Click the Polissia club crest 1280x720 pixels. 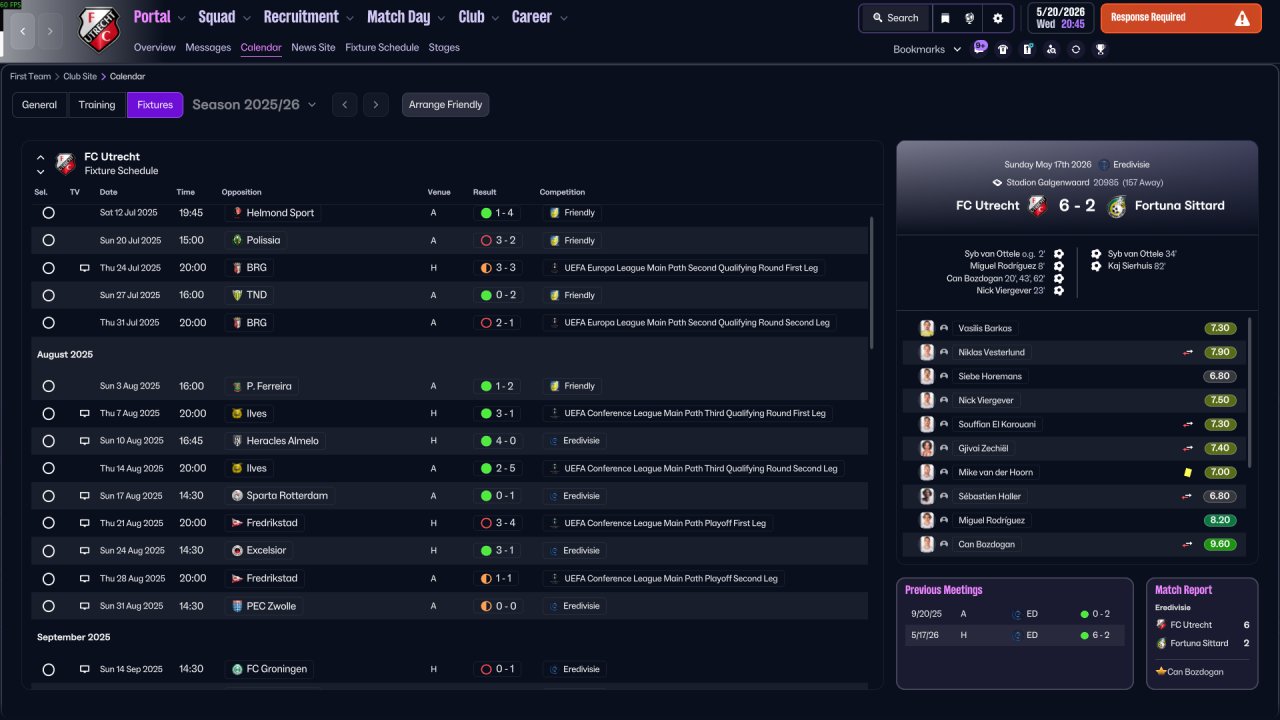tap(237, 240)
